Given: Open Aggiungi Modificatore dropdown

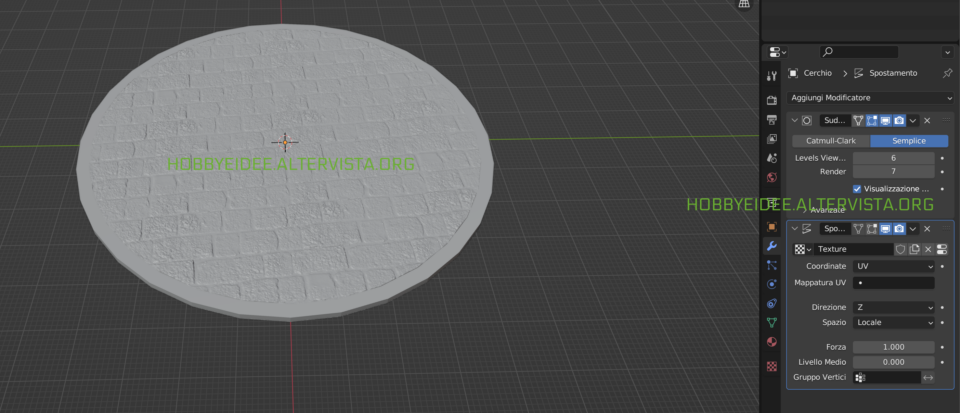Looking at the screenshot, I should pos(870,98).
